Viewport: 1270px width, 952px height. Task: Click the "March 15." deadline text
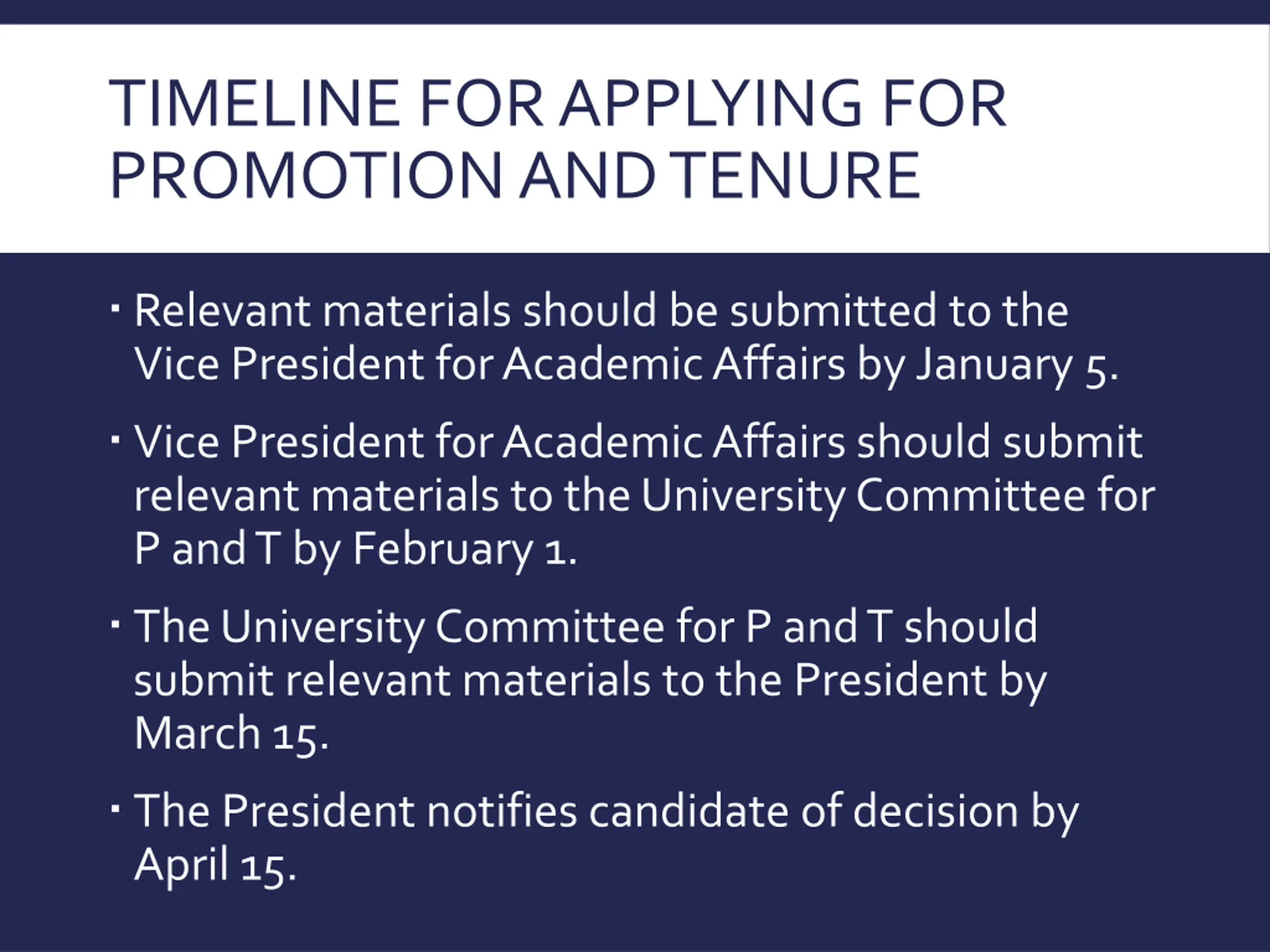point(231,733)
